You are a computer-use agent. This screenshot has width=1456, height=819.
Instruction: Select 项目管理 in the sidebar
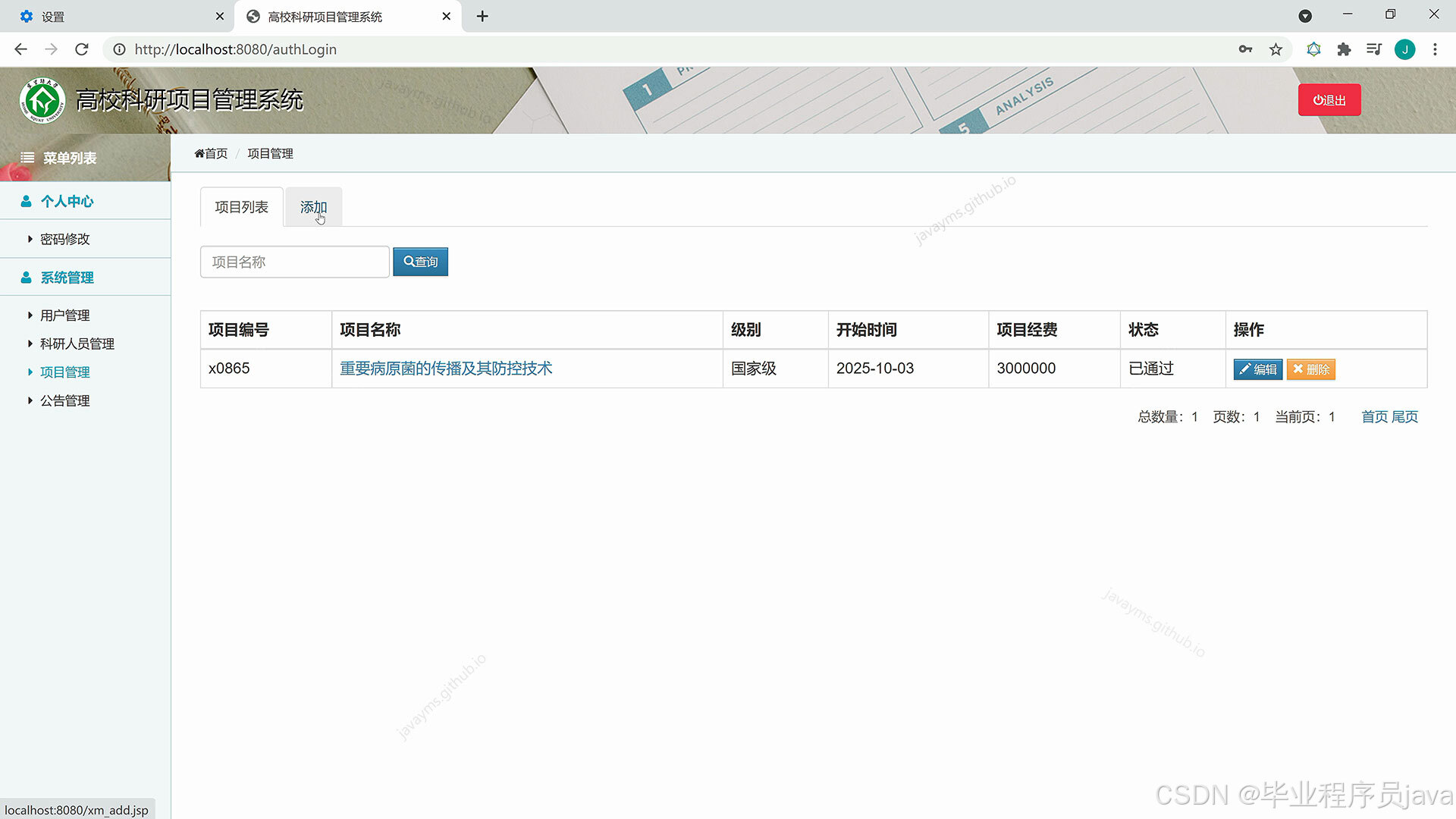tap(65, 372)
